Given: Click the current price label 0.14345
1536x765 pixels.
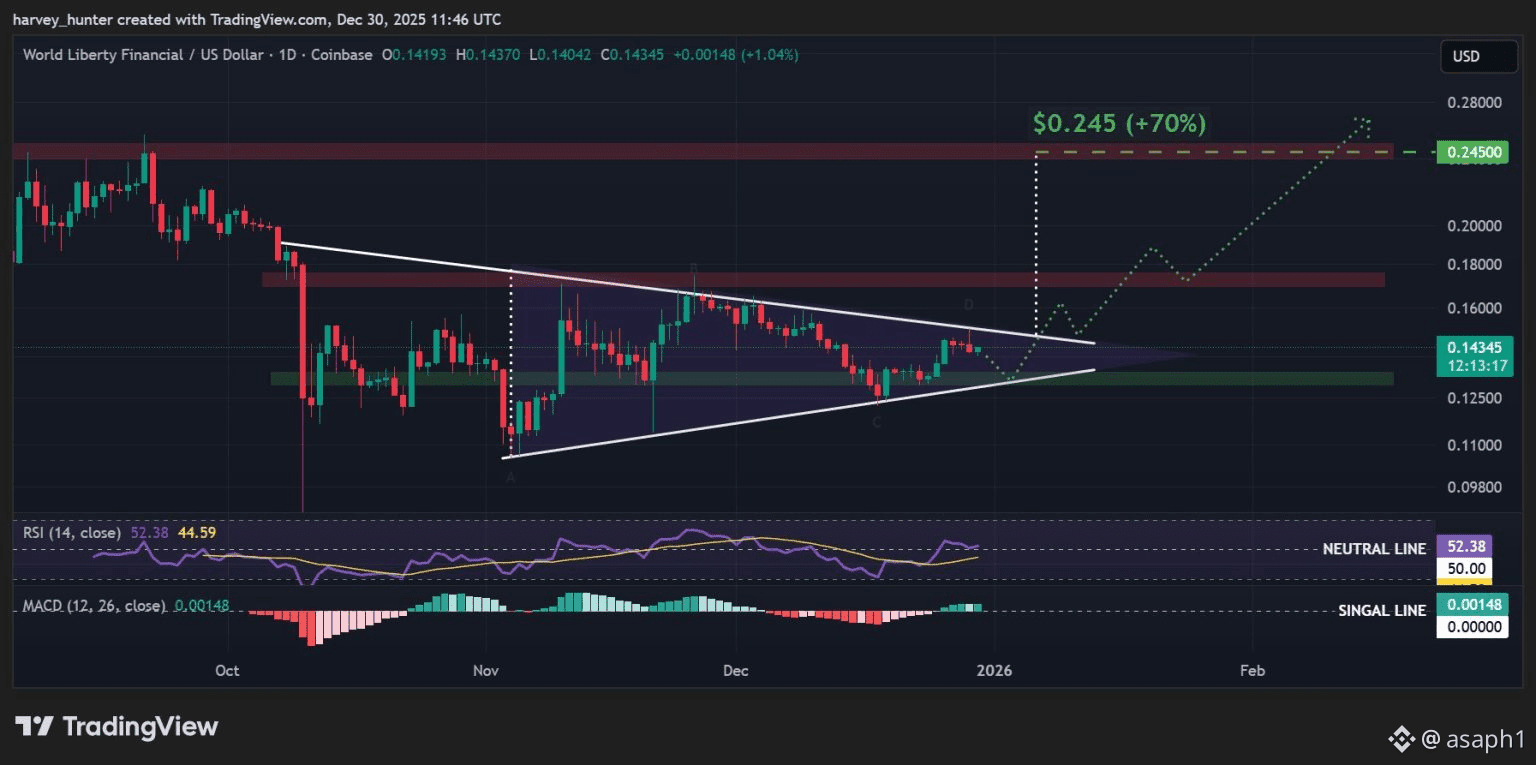Looking at the screenshot, I should [x=1473, y=347].
